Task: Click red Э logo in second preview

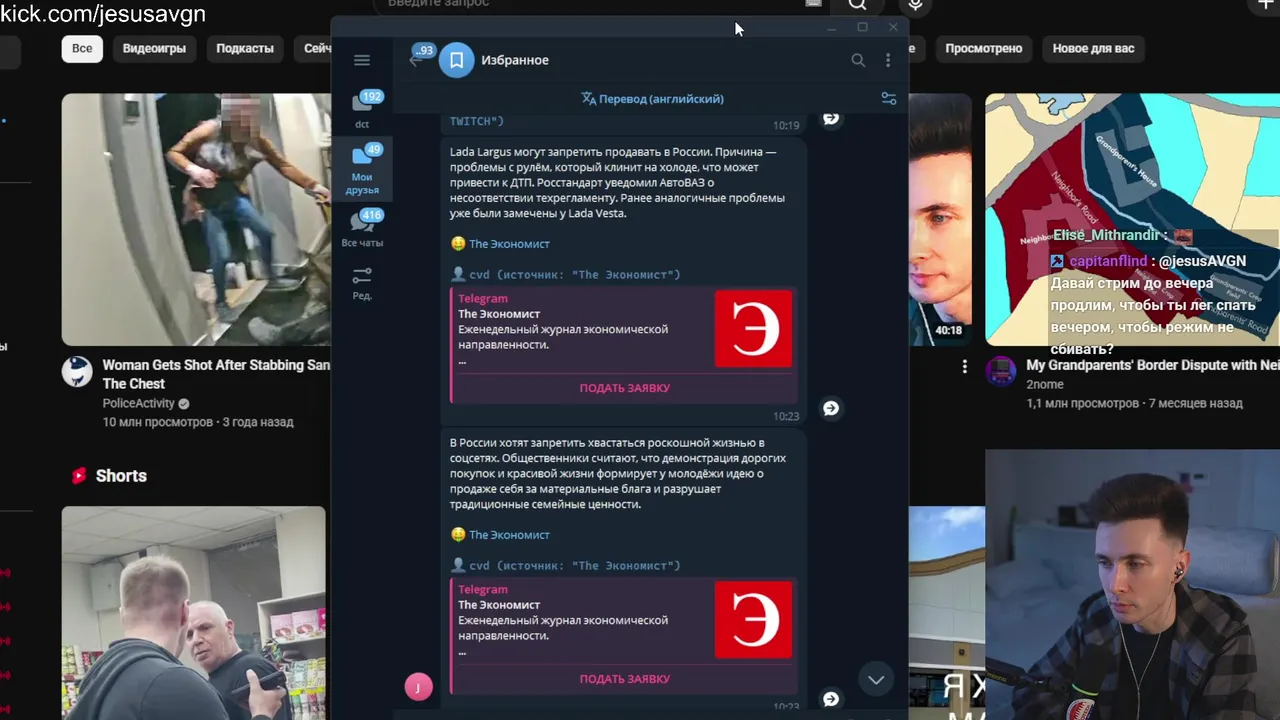Action: (753, 620)
